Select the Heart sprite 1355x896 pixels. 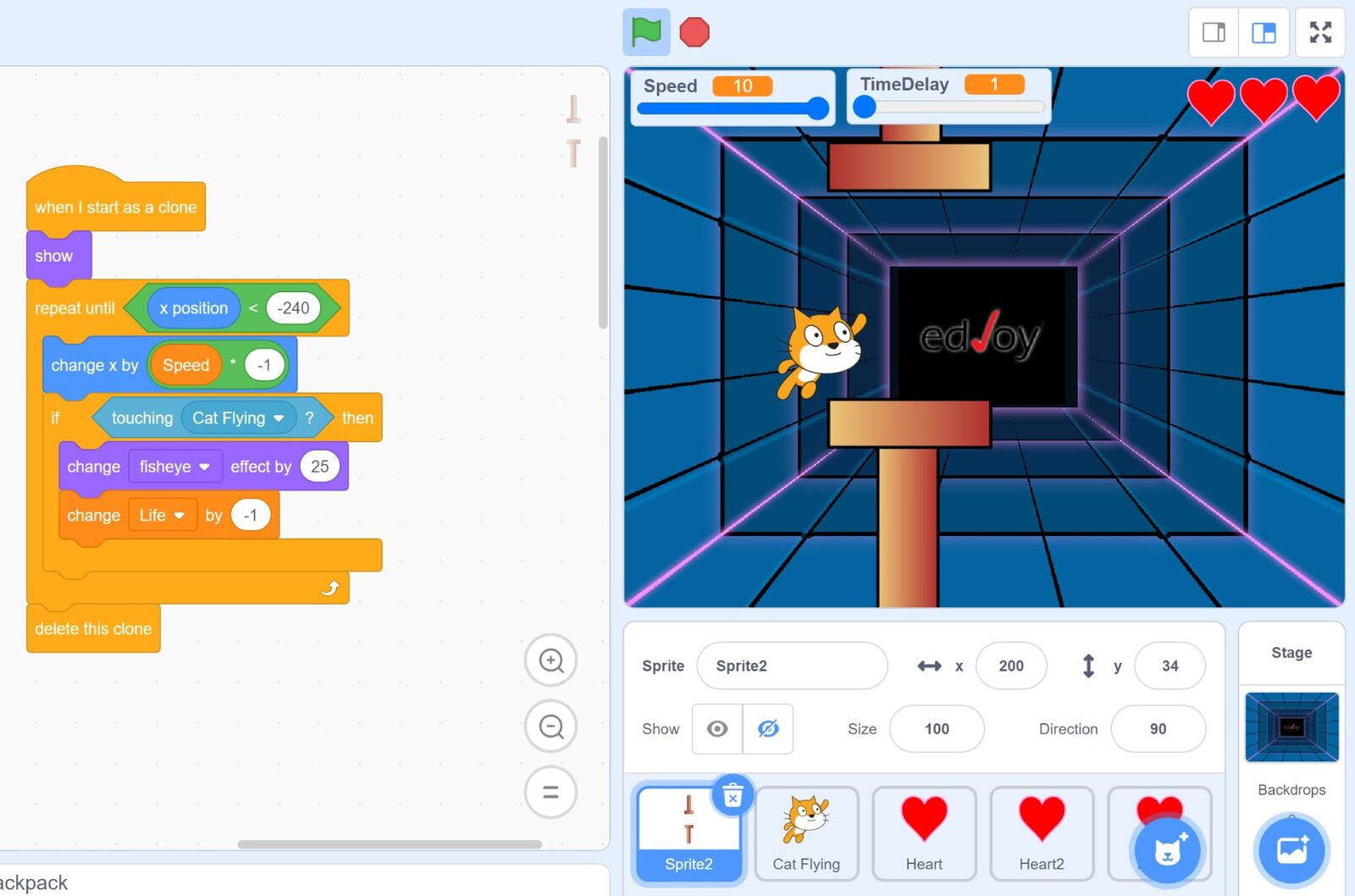[924, 833]
